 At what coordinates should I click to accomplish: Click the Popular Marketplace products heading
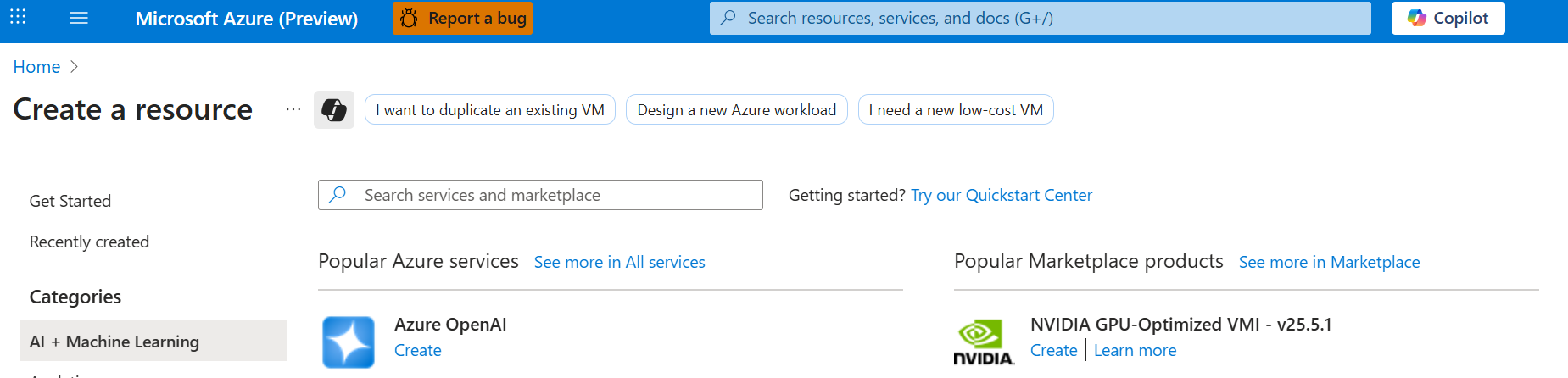[x=1089, y=261]
